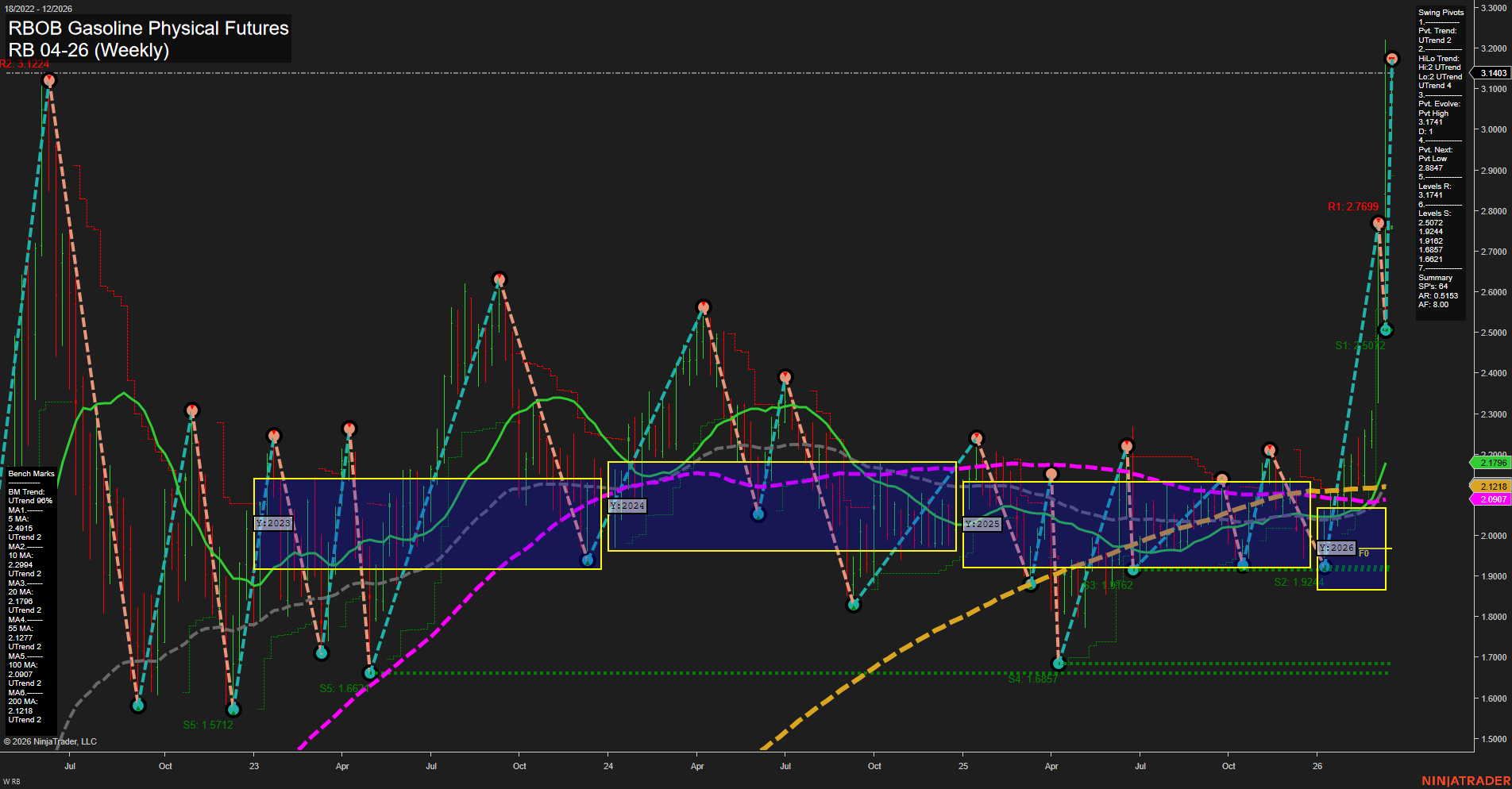
Task: Click the pivot high marker above the Y:2024 box
Action: (704, 306)
